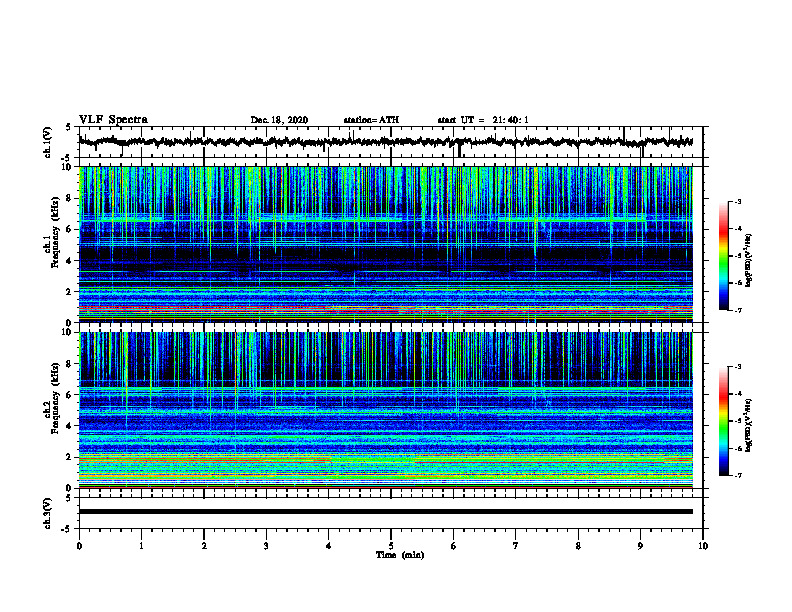The height and width of the screenshot is (612, 792).
Task: Click the "VLF Spectra" plot title
Action: 113,120
